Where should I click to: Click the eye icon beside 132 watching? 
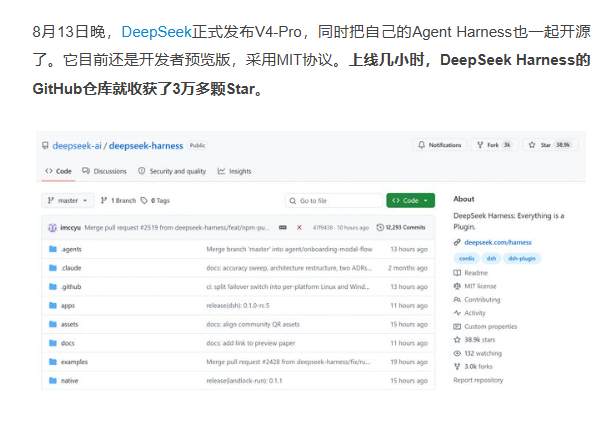457,353
